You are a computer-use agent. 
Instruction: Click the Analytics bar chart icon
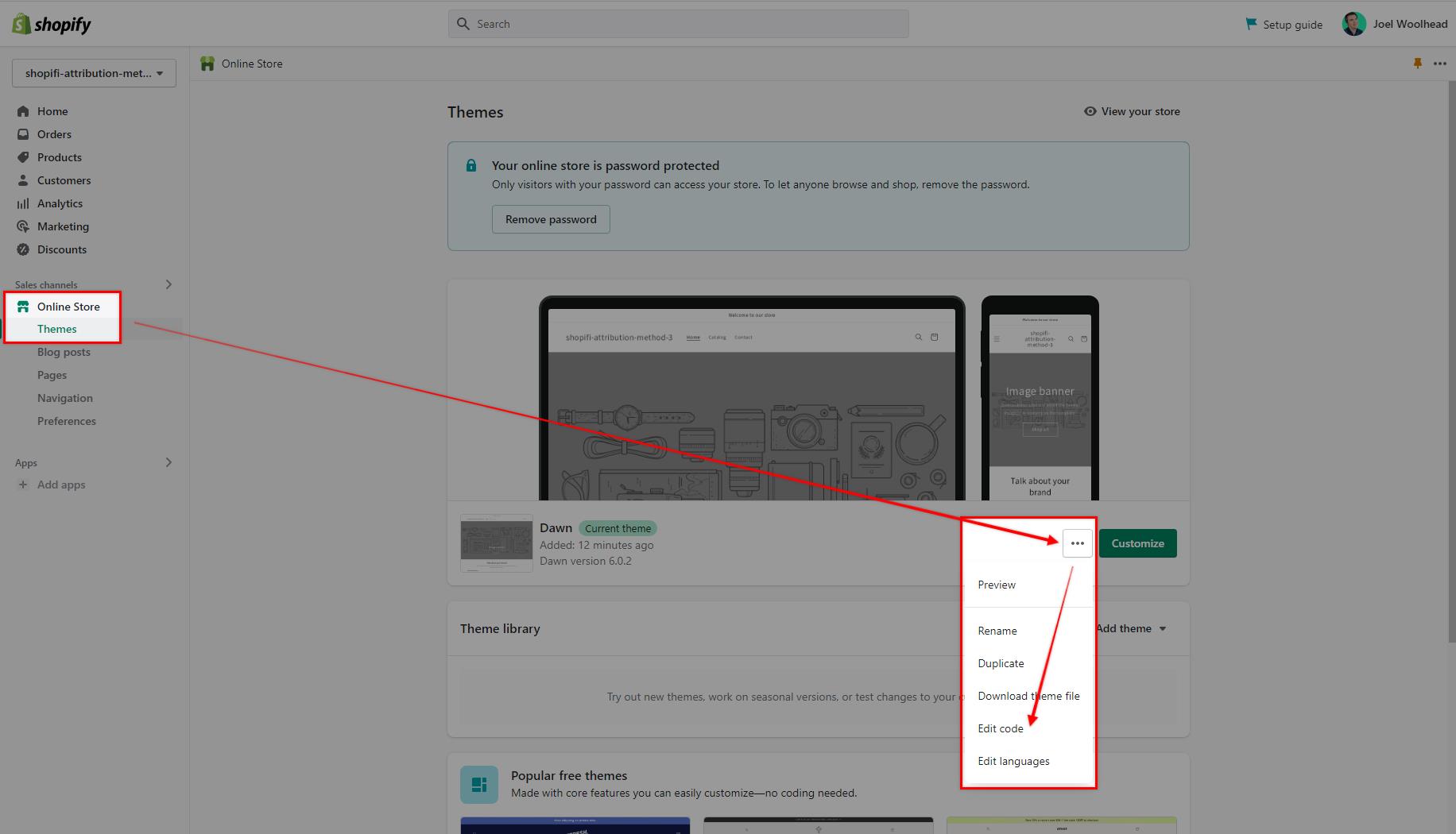click(x=23, y=203)
